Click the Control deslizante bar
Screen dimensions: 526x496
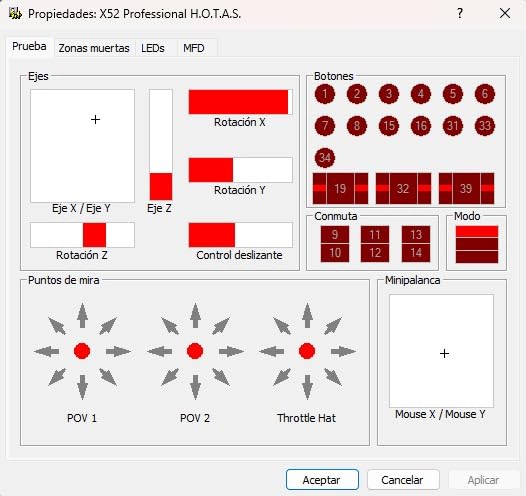coord(241,235)
